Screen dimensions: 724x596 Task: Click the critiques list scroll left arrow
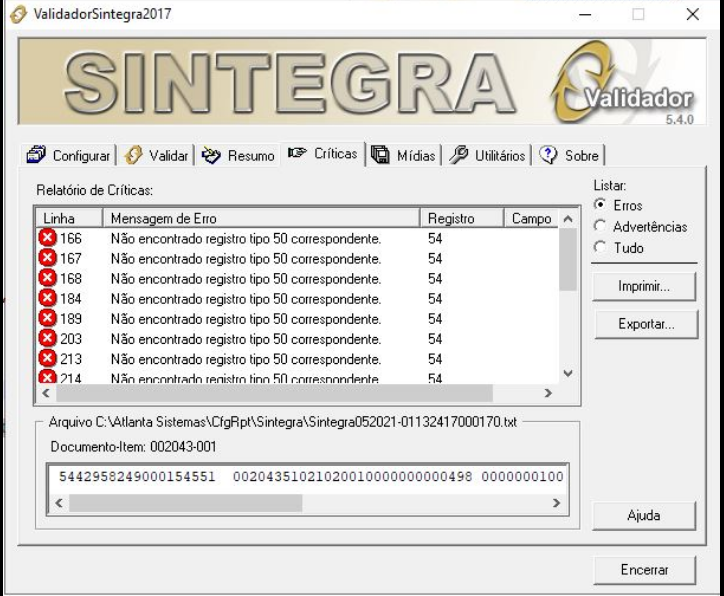(x=46, y=393)
